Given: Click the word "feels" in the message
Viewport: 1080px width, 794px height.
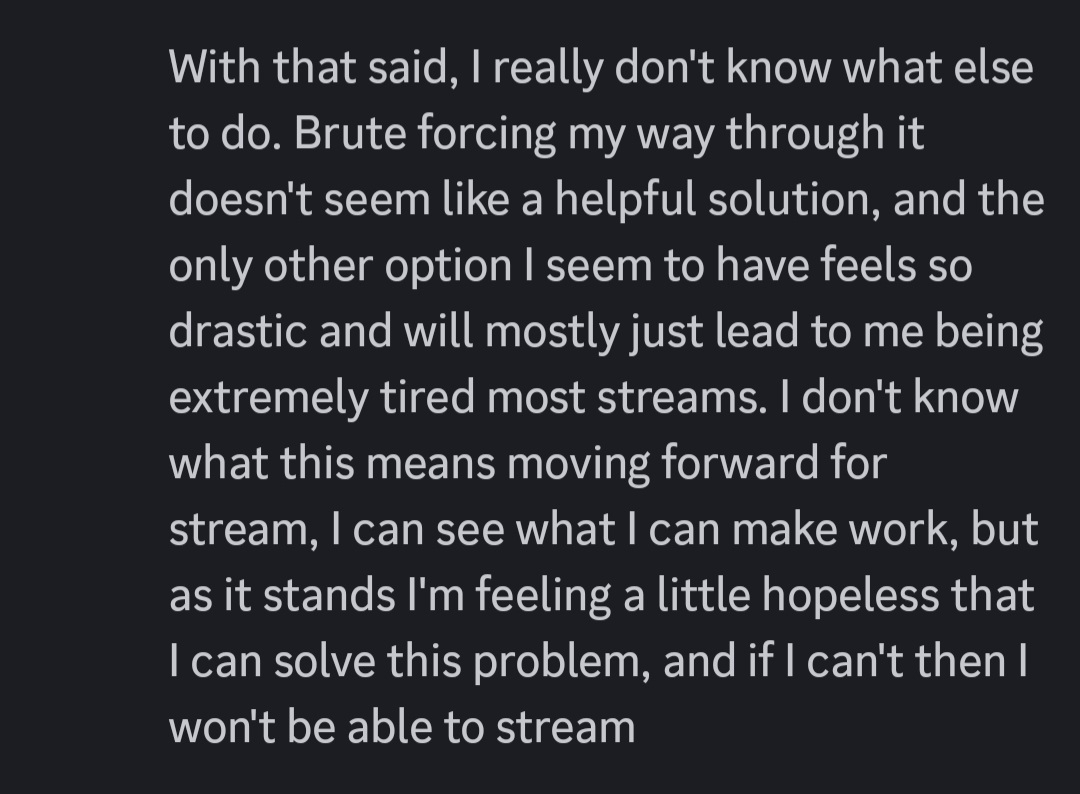Looking at the screenshot, I should (866, 265).
